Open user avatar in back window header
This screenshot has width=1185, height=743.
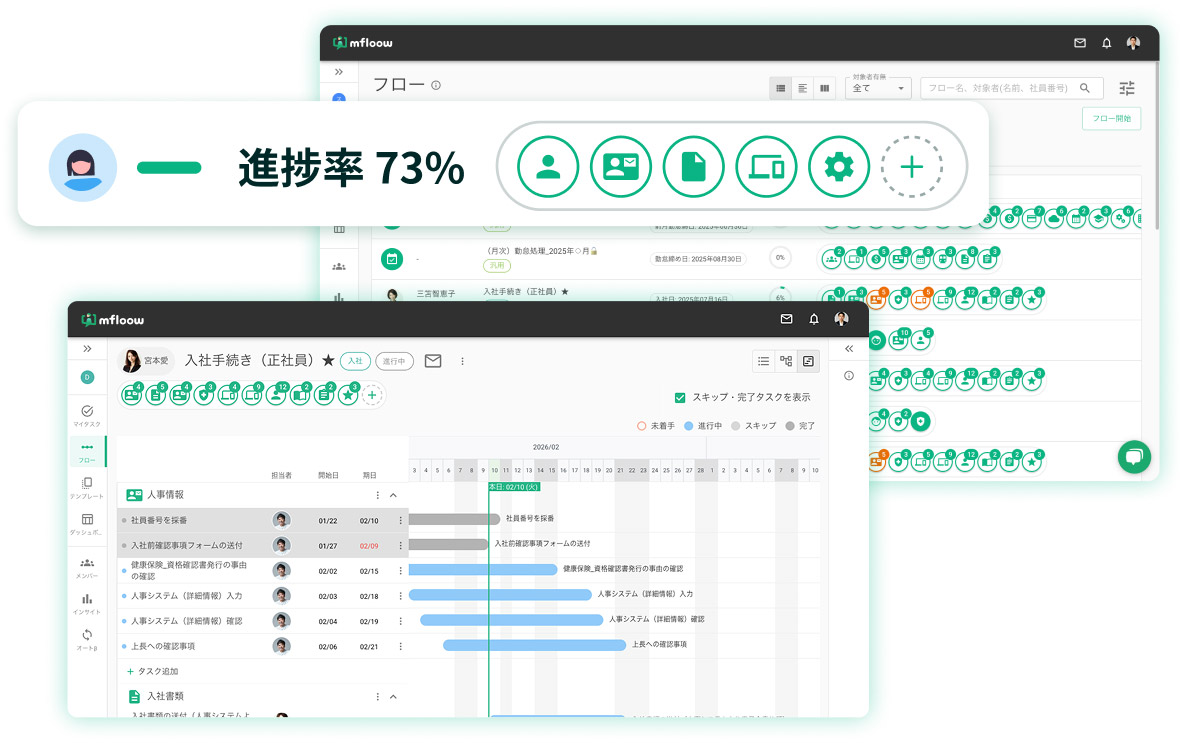(1133, 43)
